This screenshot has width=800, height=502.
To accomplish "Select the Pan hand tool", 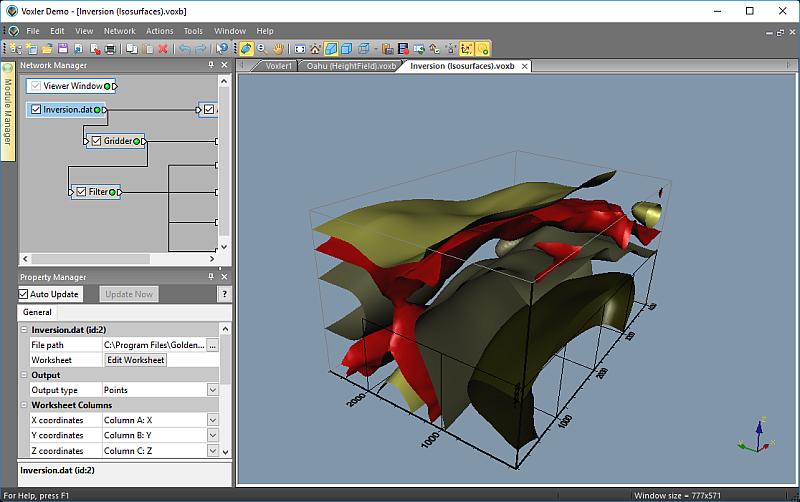I will click(277, 48).
